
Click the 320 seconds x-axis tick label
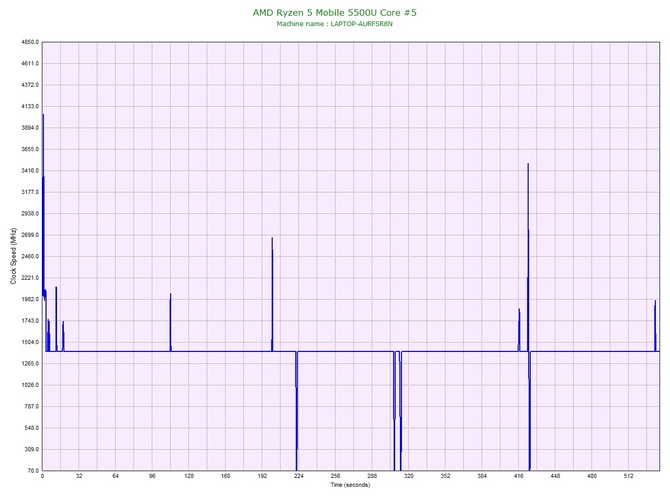click(x=409, y=476)
